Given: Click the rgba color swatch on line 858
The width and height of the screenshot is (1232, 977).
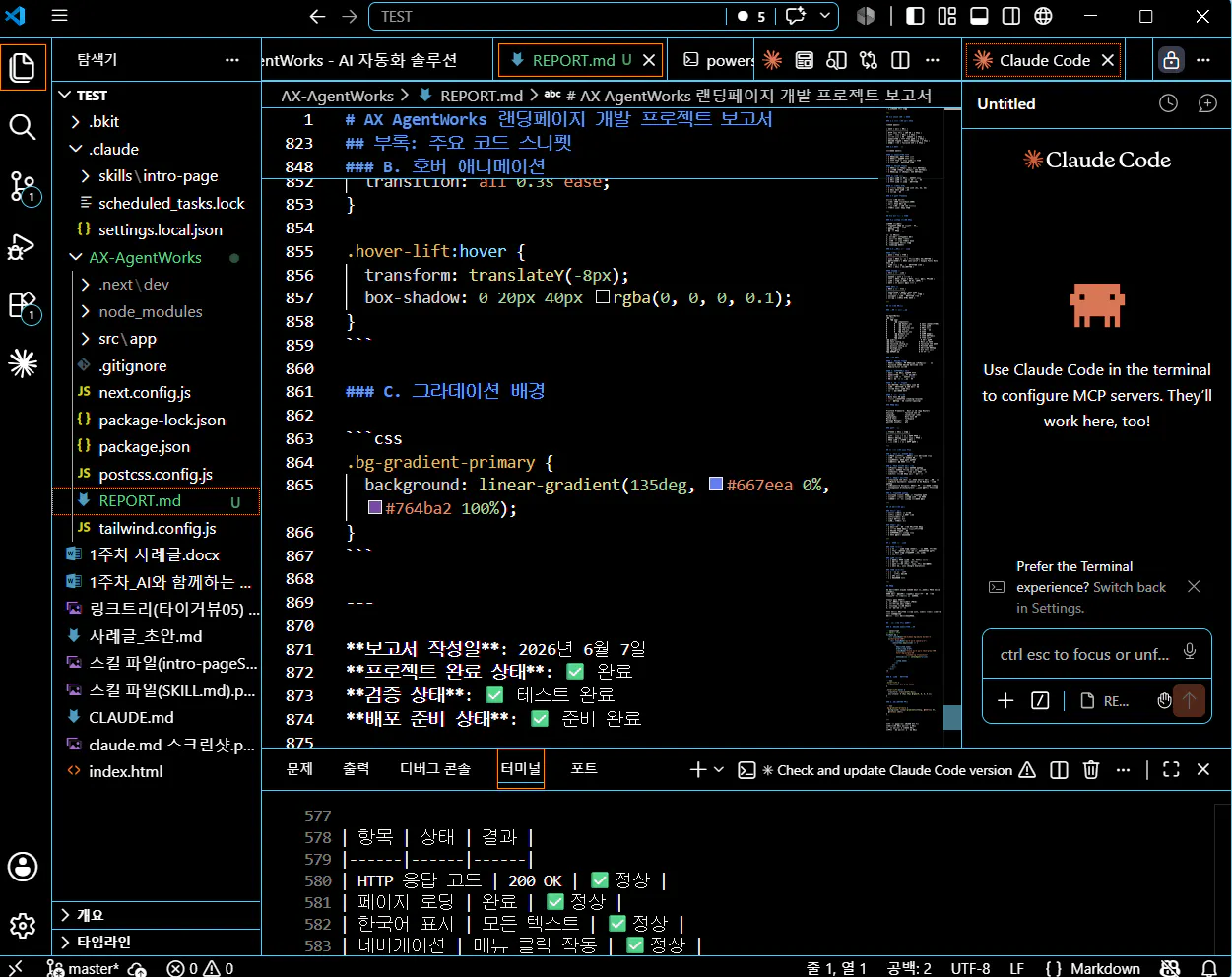Looking at the screenshot, I should 603,297.
